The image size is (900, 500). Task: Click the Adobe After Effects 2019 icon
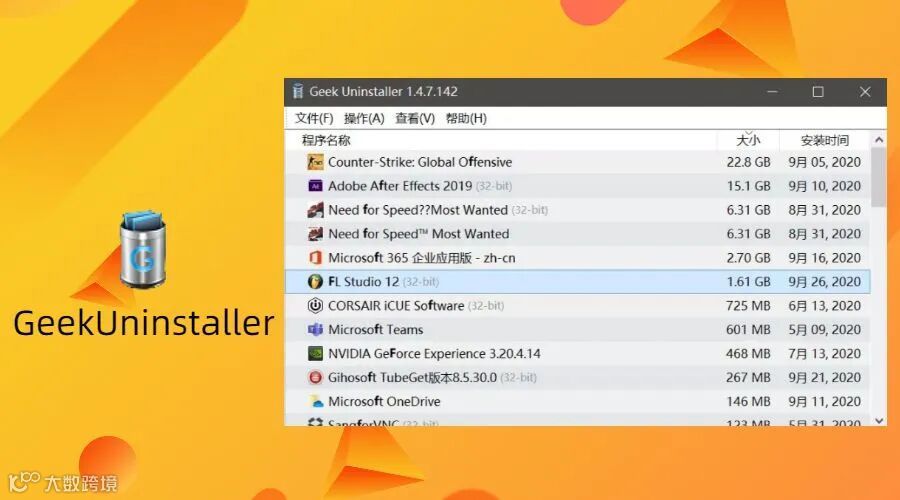315,186
